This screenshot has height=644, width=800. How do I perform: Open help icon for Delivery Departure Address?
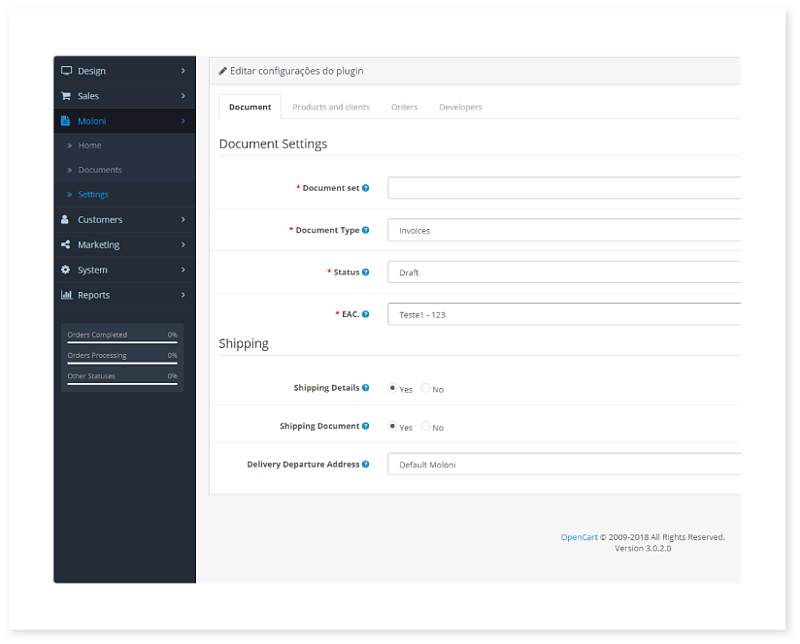click(x=365, y=464)
